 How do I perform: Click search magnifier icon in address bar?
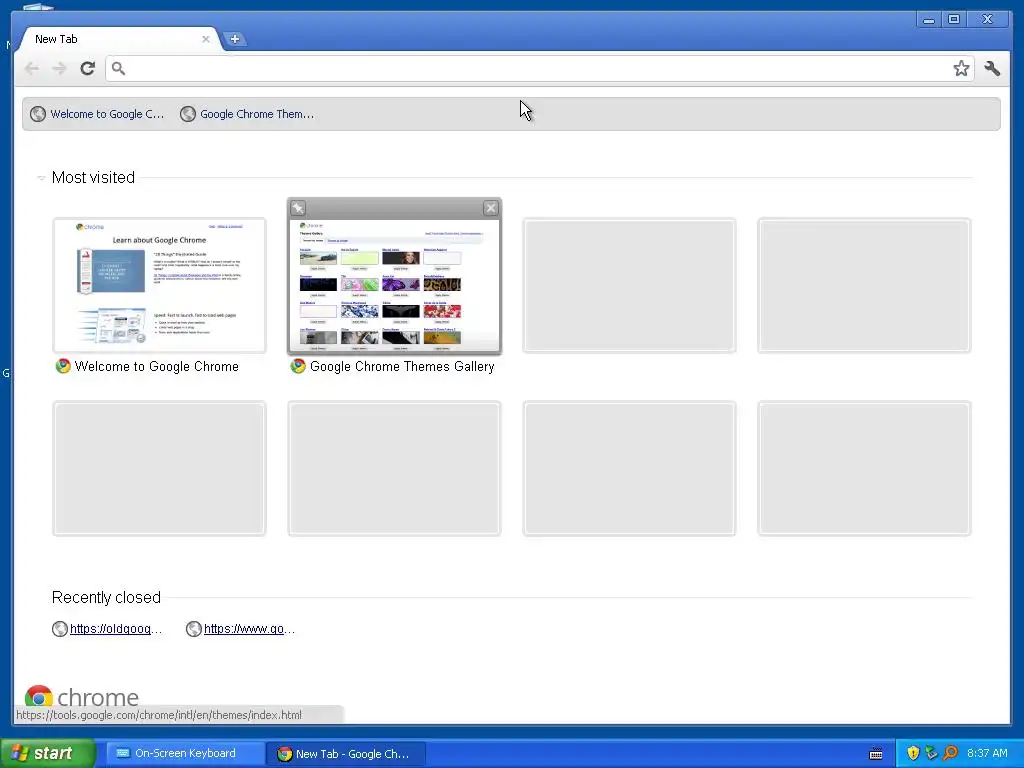click(118, 68)
